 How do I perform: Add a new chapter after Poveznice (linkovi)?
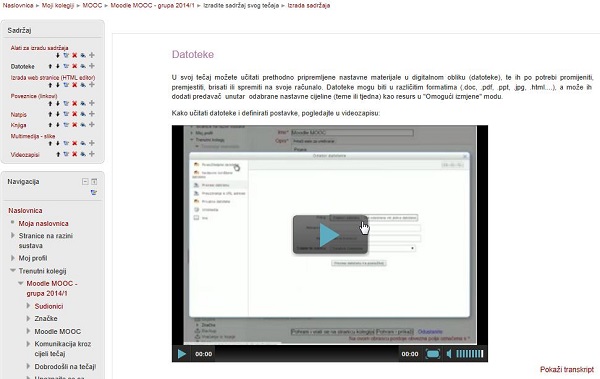[92, 103]
